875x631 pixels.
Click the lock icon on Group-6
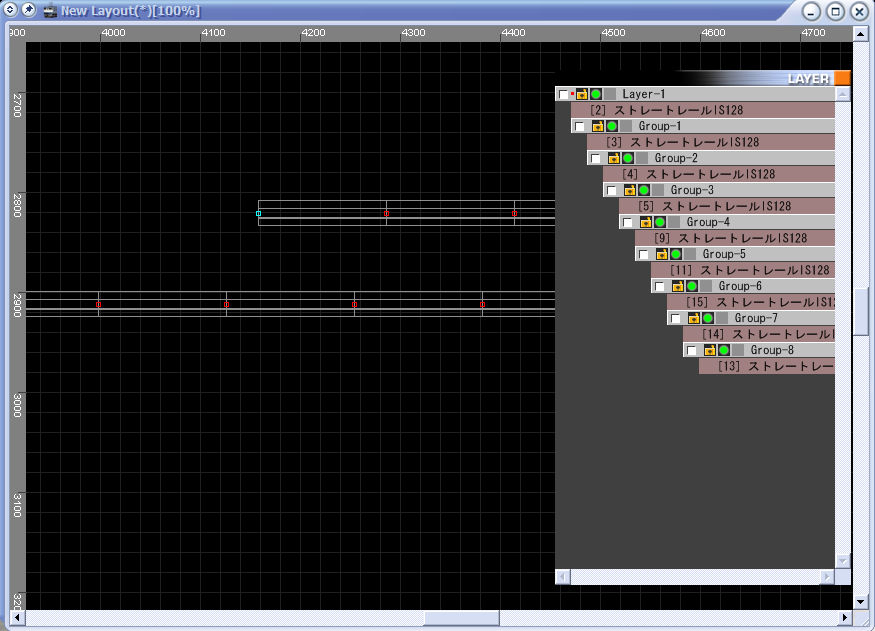coord(677,286)
